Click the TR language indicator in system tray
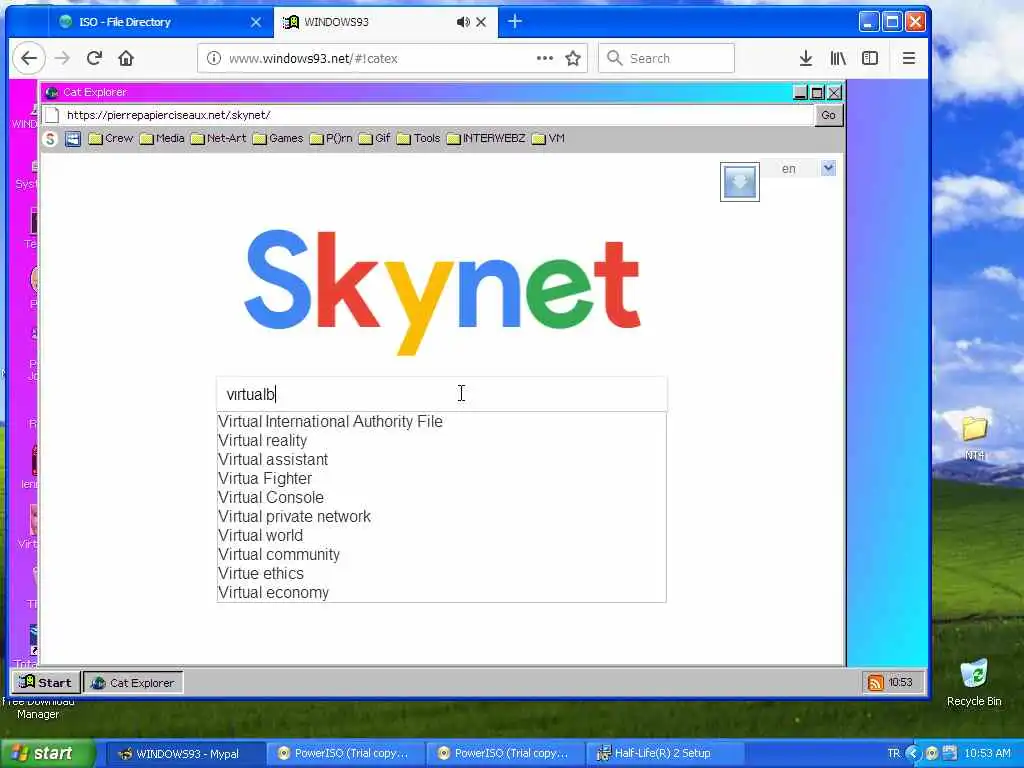Screen dimensions: 1024x768 click(893, 754)
